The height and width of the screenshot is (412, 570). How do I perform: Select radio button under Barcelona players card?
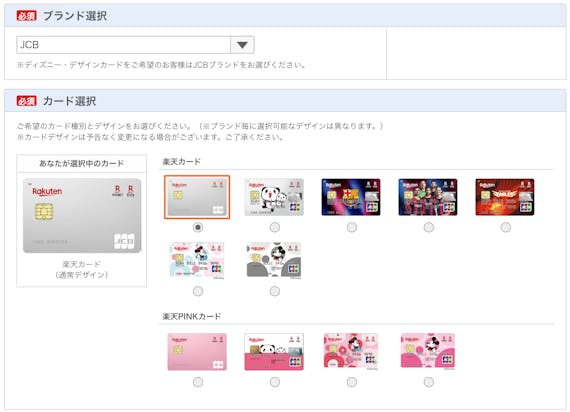pos(429,228)
